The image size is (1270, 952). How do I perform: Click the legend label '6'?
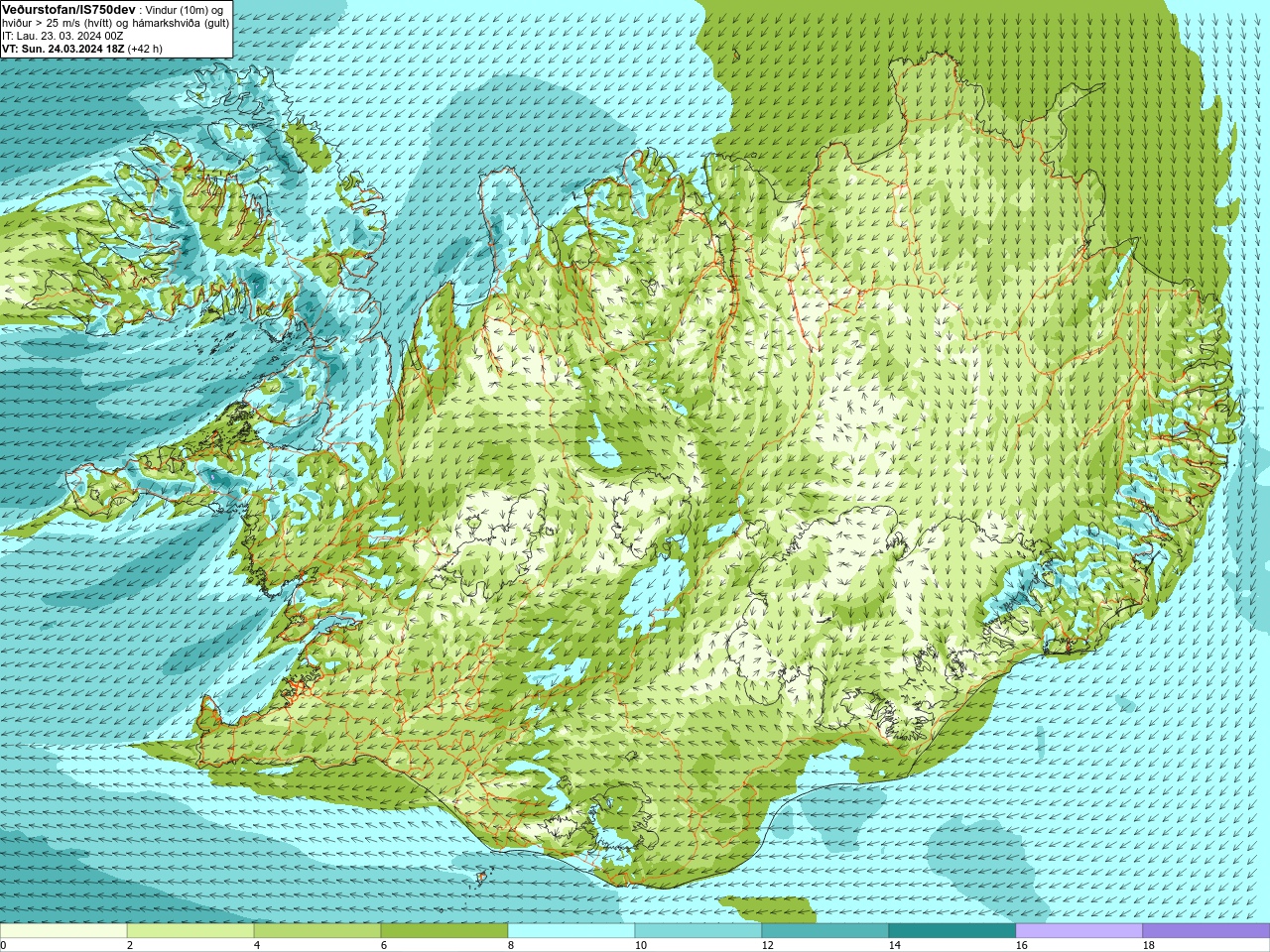[383, 945]
